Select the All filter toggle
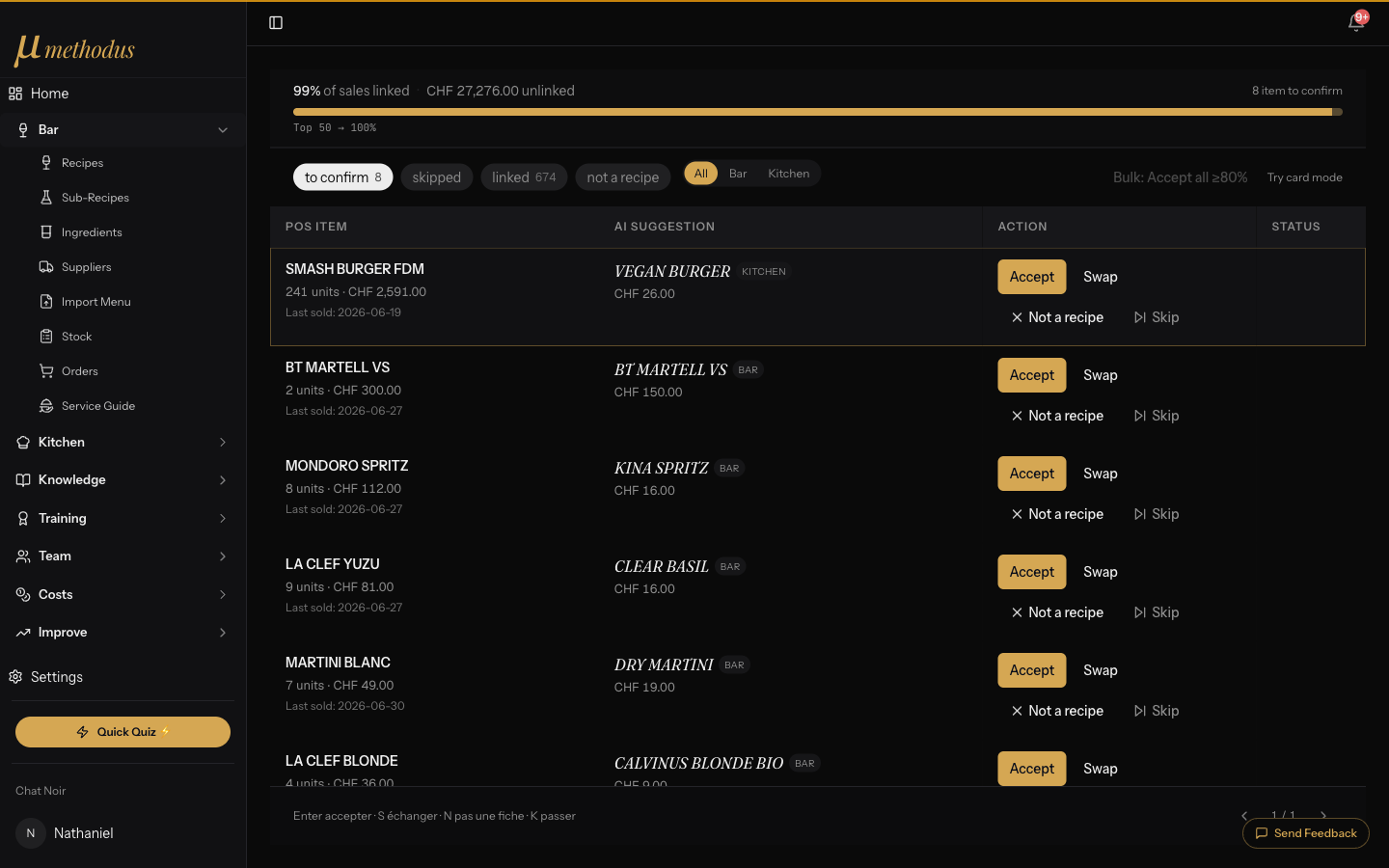The height and width of the screenshot is (868, 1389). point(701,174)
